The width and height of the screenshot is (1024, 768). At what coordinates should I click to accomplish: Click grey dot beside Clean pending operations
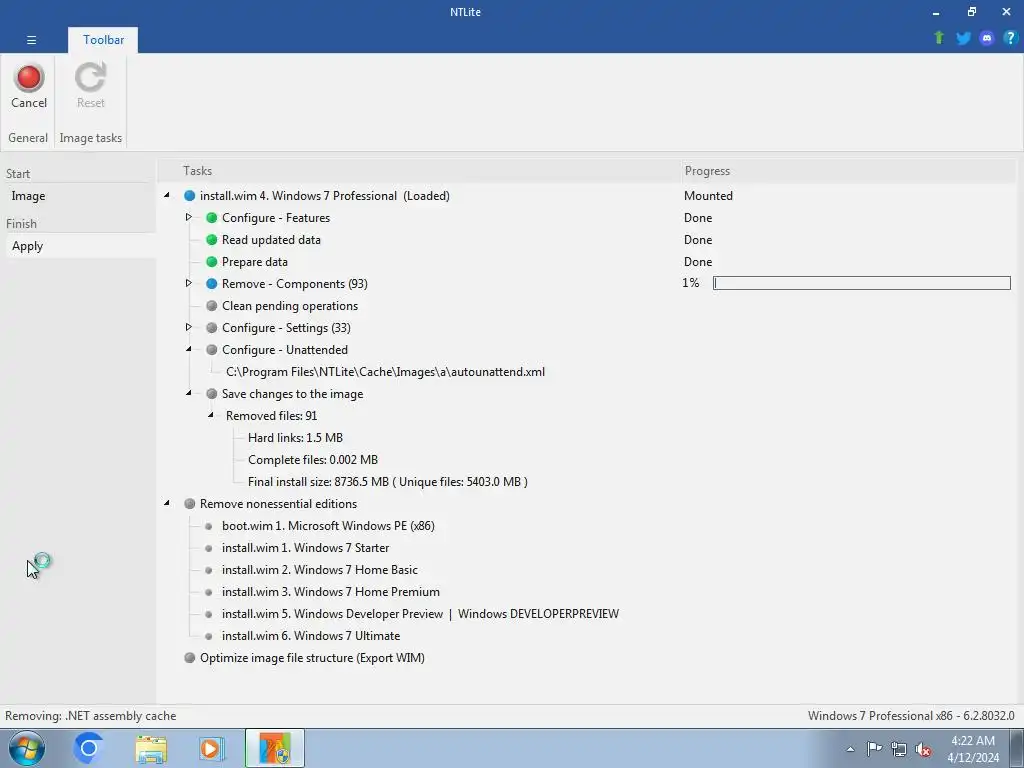(x=212, y=306)
